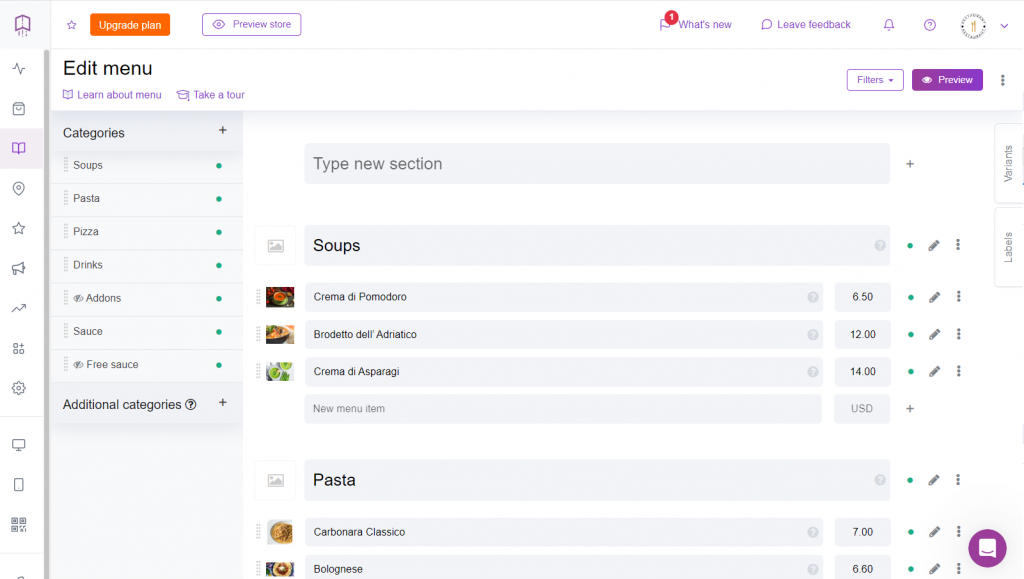Click the Preview button
This screenshot has height=579, width=1024.
click(946, 80)
